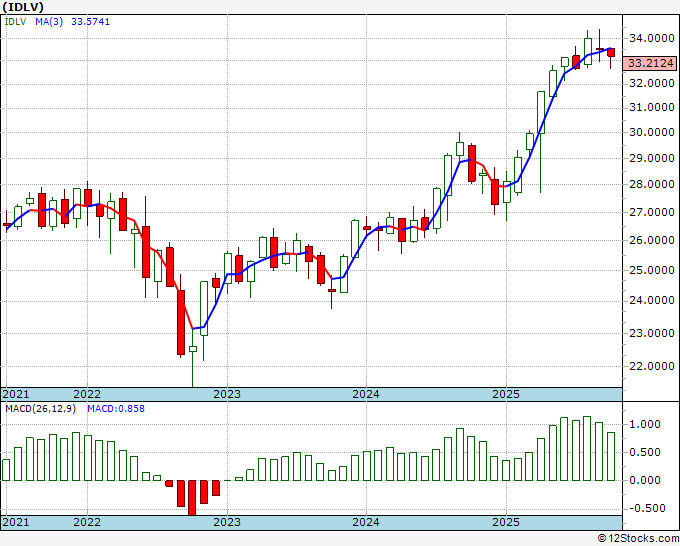Click the lowest red candlestick near 23
The width and height of the screenshot is (680, 546).
coord(181,323)
